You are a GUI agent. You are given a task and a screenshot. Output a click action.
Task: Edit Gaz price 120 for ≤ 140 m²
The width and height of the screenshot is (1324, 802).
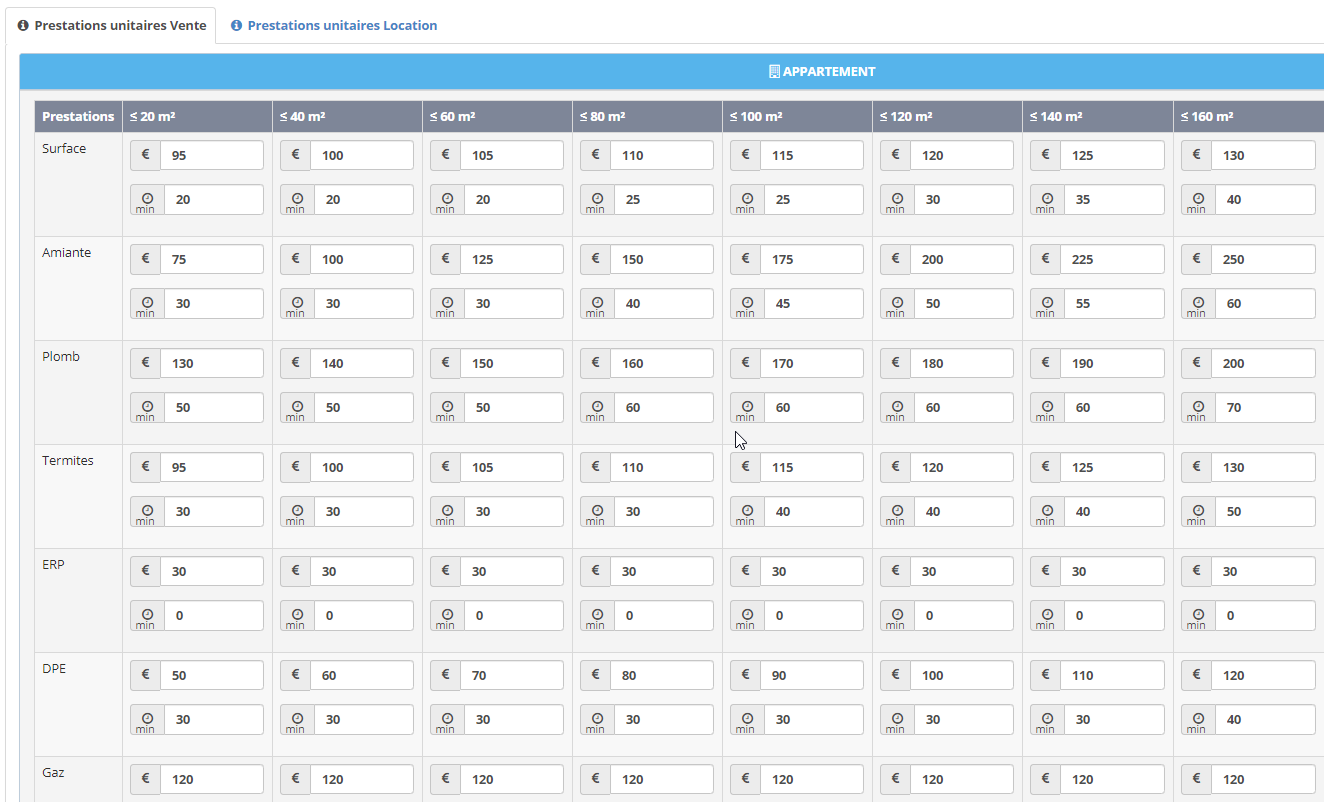click(x=1113, y=779)
